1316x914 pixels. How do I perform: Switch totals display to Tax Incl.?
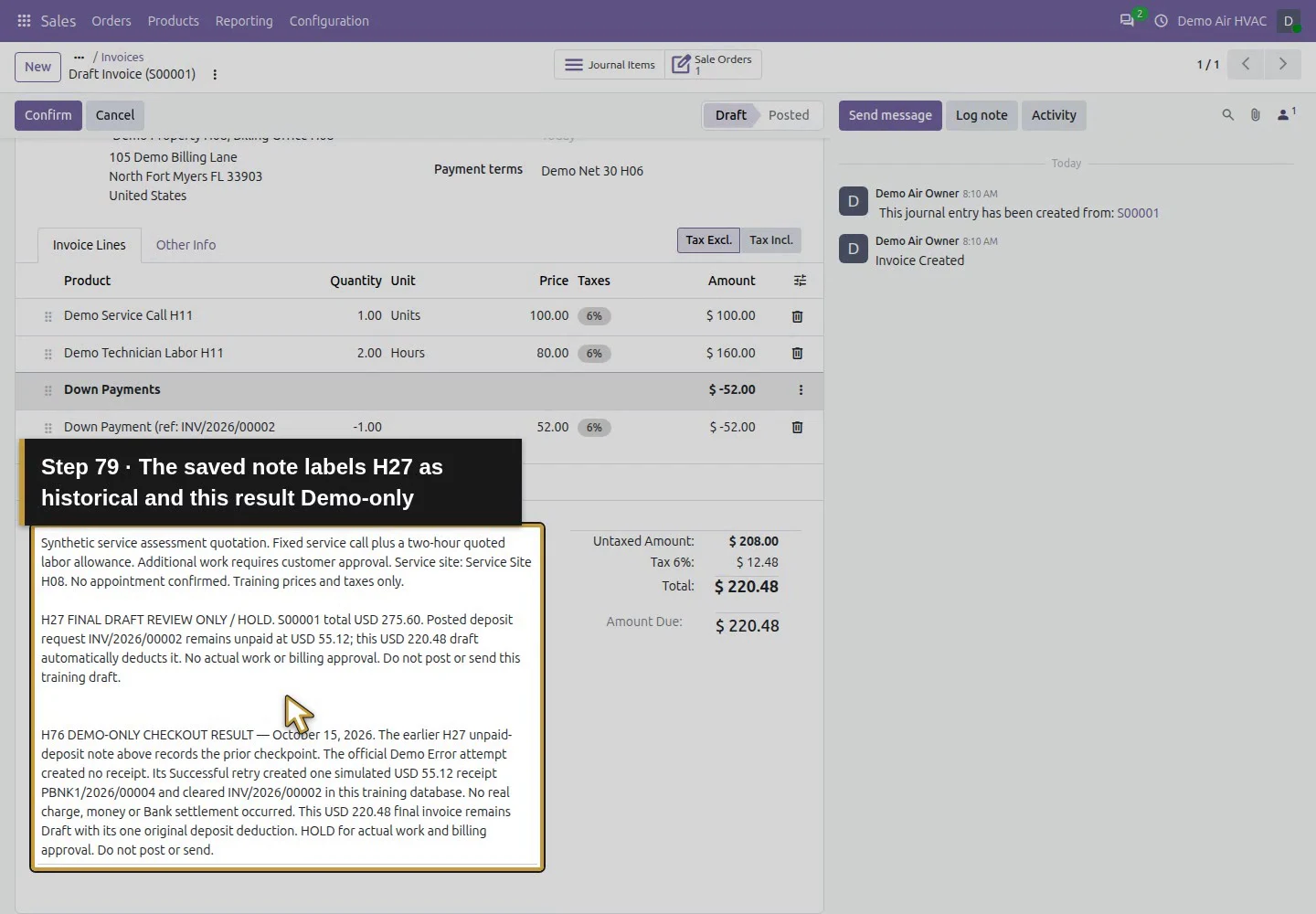(x=771, y=240)
